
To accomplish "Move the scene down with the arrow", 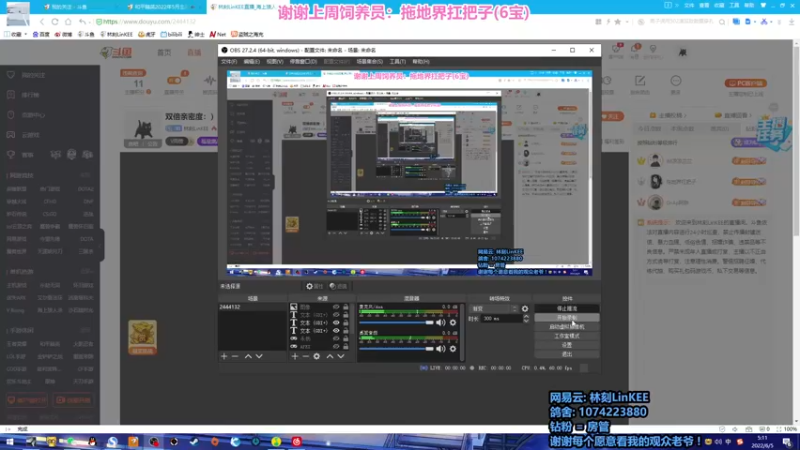I will [259, 356].
